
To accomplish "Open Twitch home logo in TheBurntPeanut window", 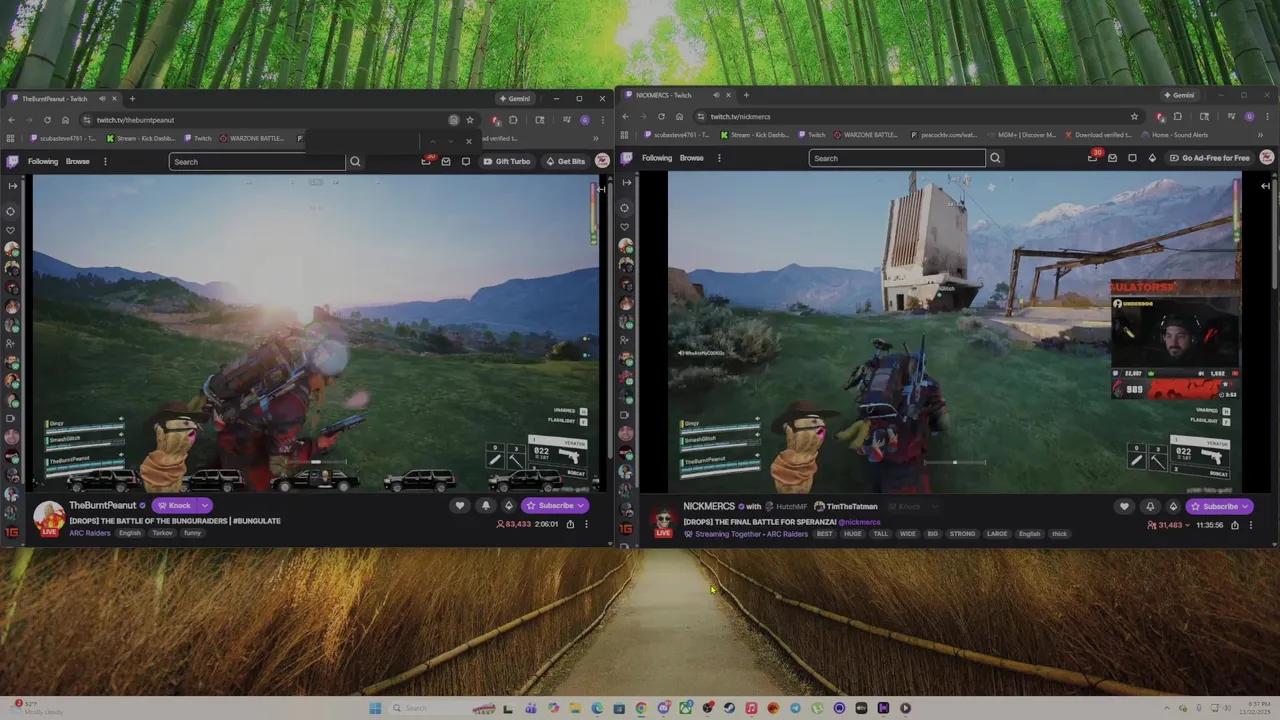I will click(x=12, y=161).
